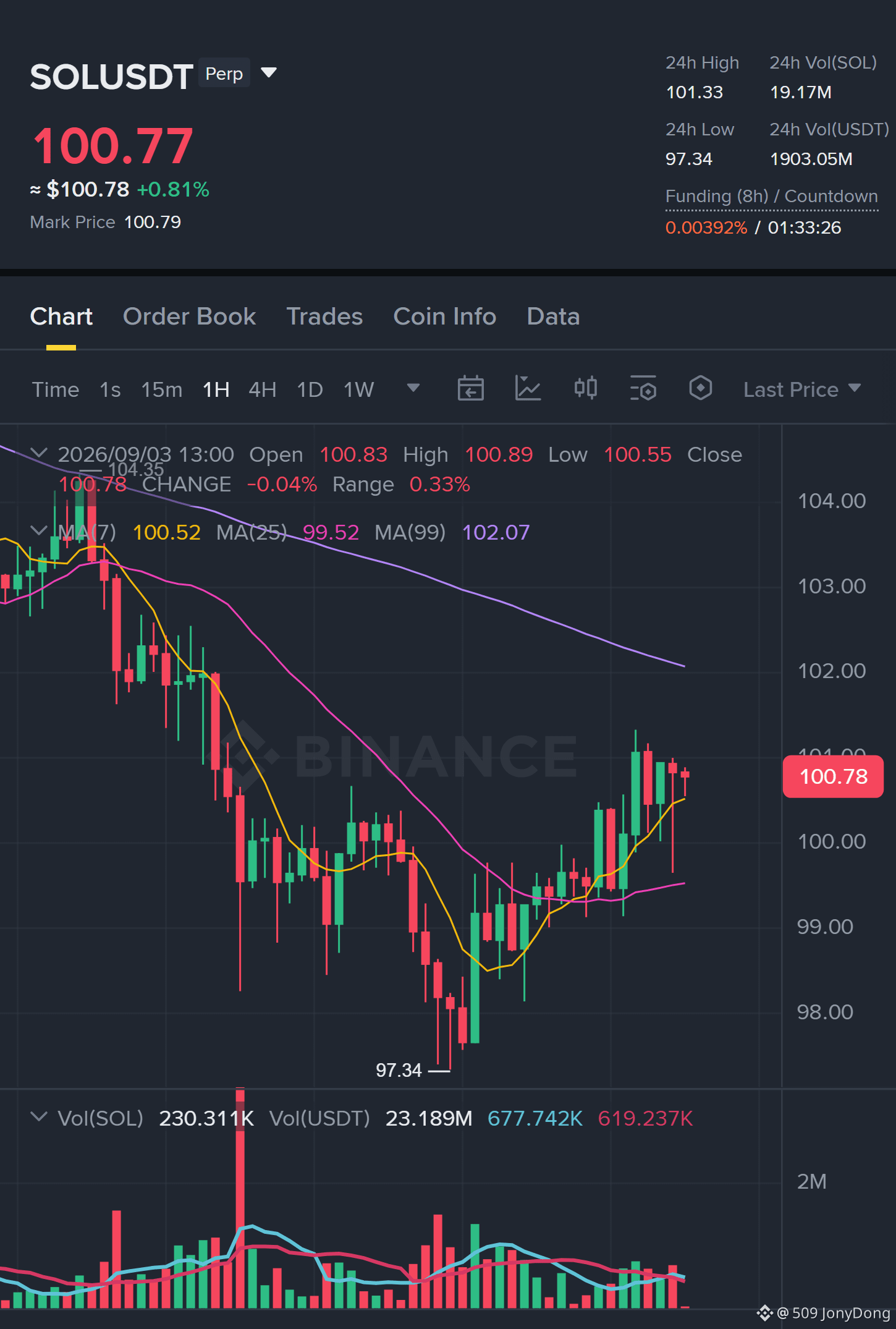Open the SOLUSDT Perp pair dropdown arrow
Image resolution: width=896 pixels, height=1329 pixels.
tap(269, 73)
